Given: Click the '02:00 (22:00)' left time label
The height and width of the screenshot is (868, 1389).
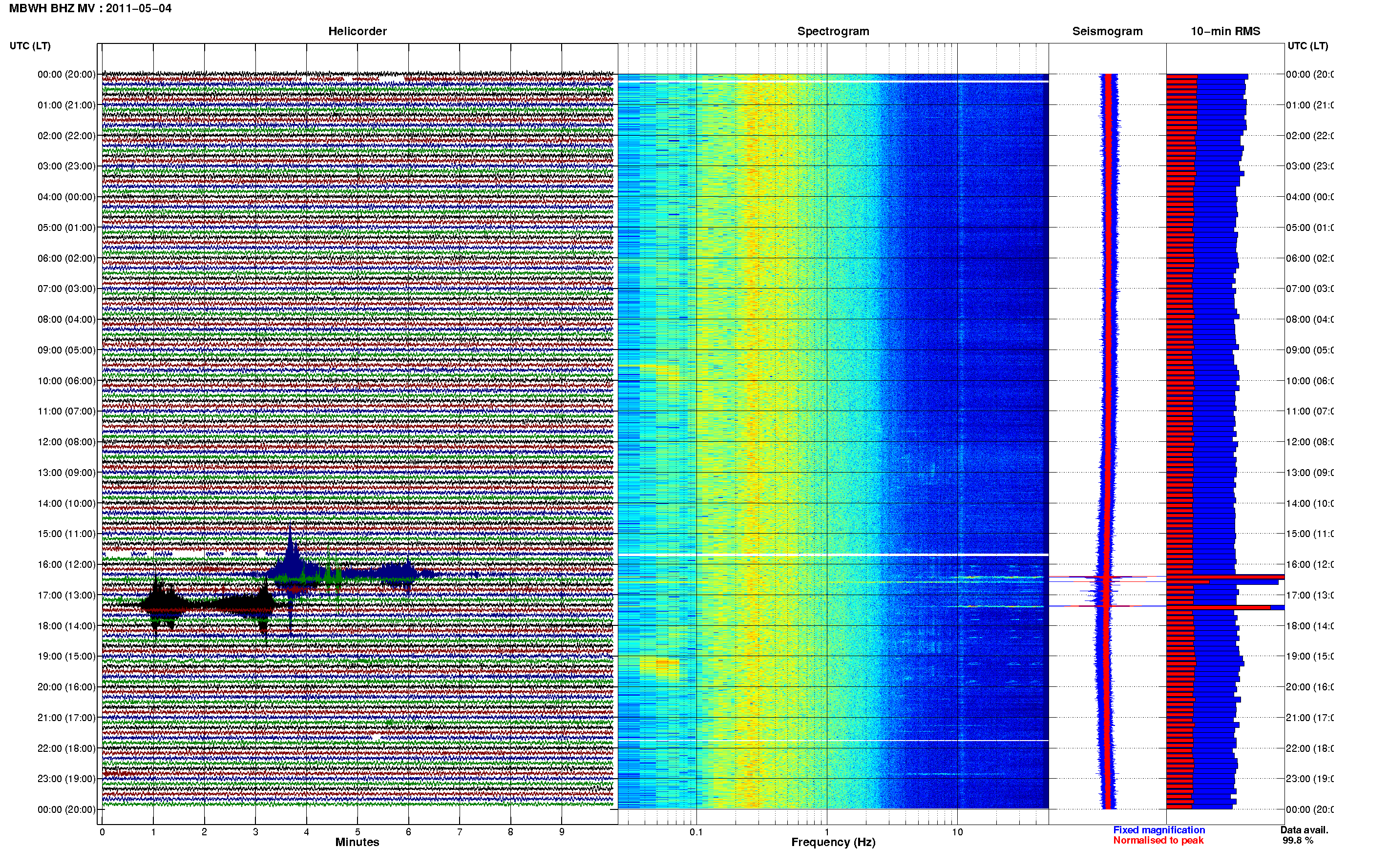Looking at the screenshot, I should (66, 136).
